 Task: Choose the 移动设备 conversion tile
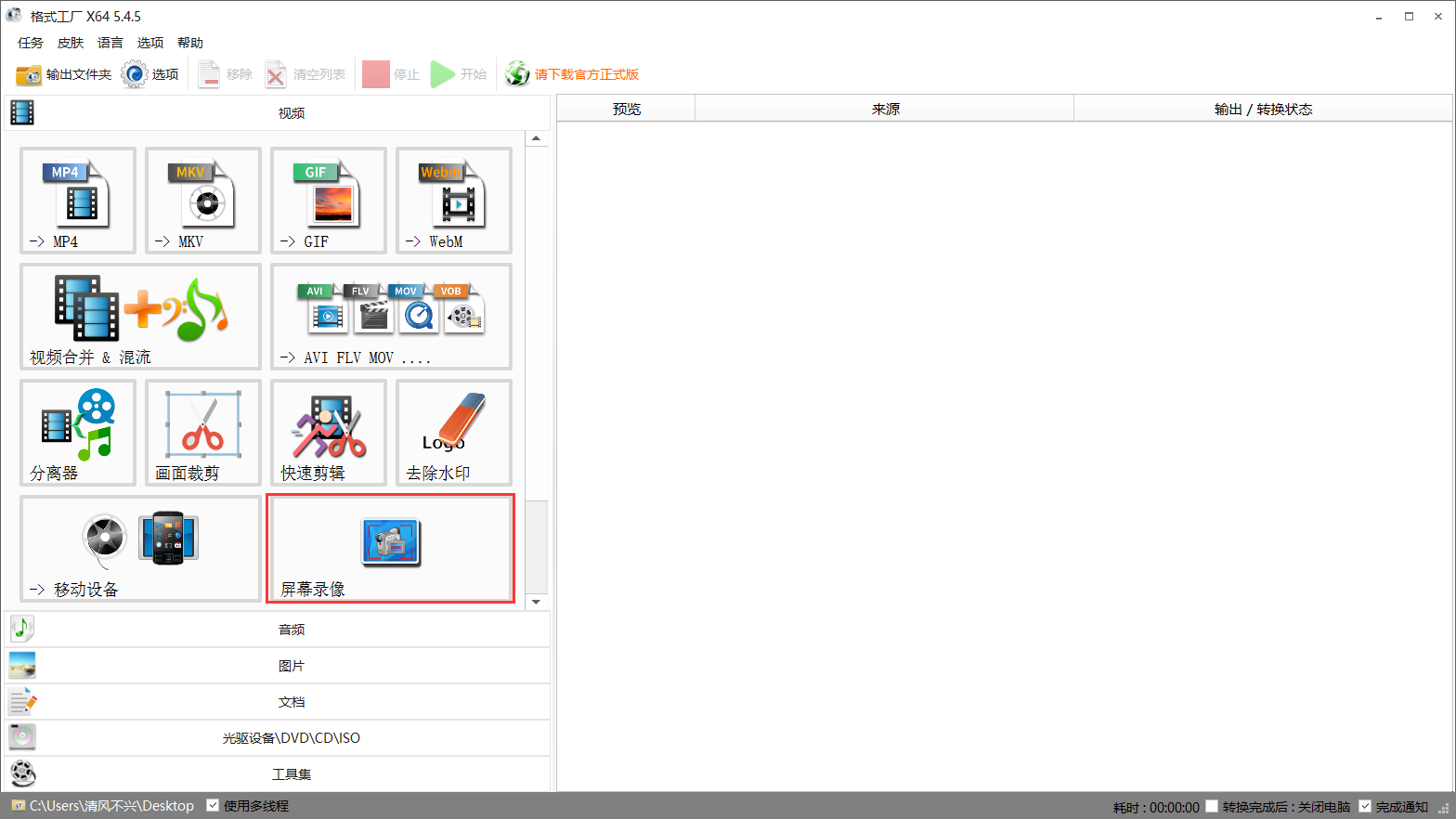pyautogui.click(x=140, y=549)
